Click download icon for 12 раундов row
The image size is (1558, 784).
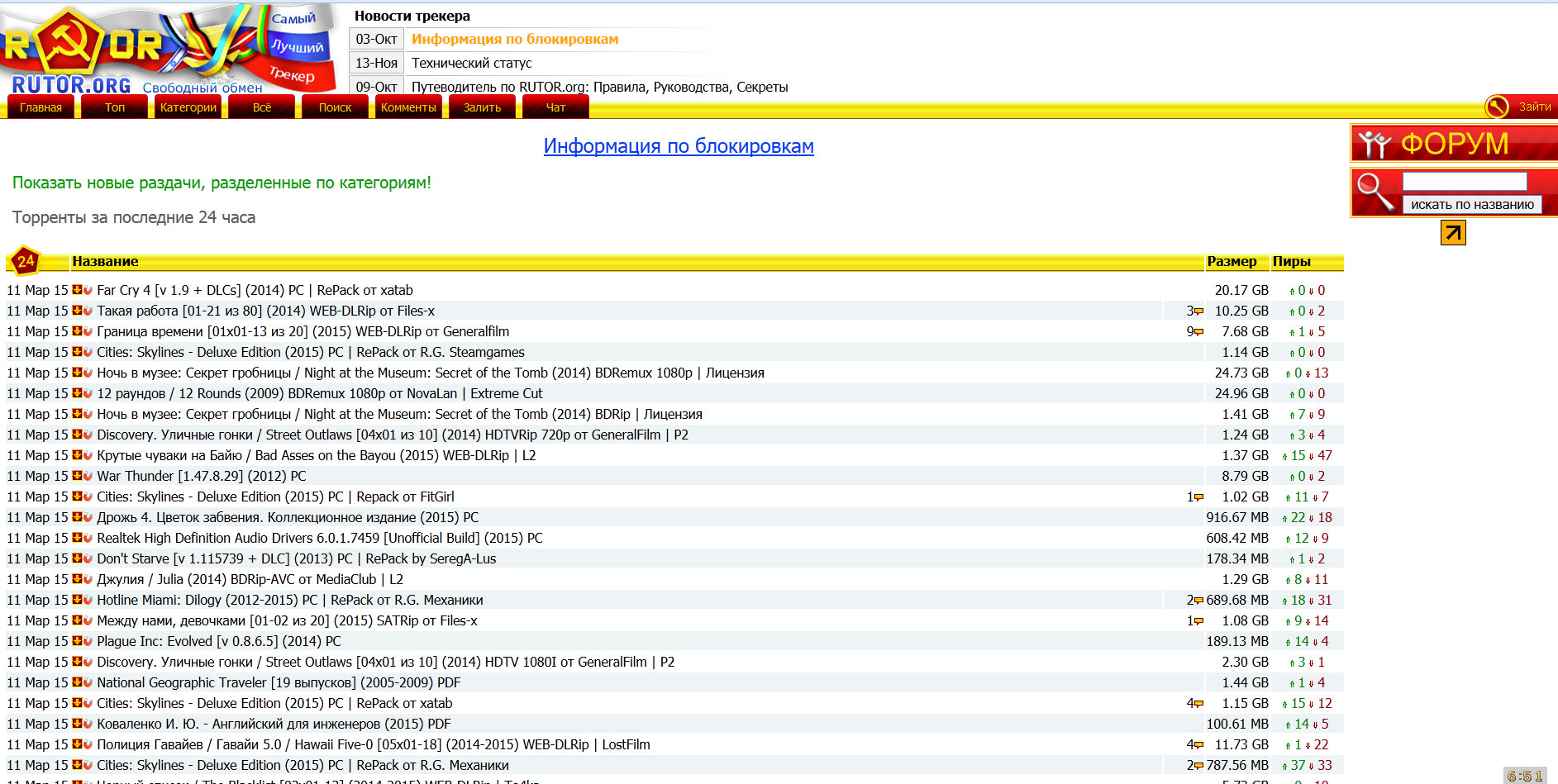pos(77,392)
